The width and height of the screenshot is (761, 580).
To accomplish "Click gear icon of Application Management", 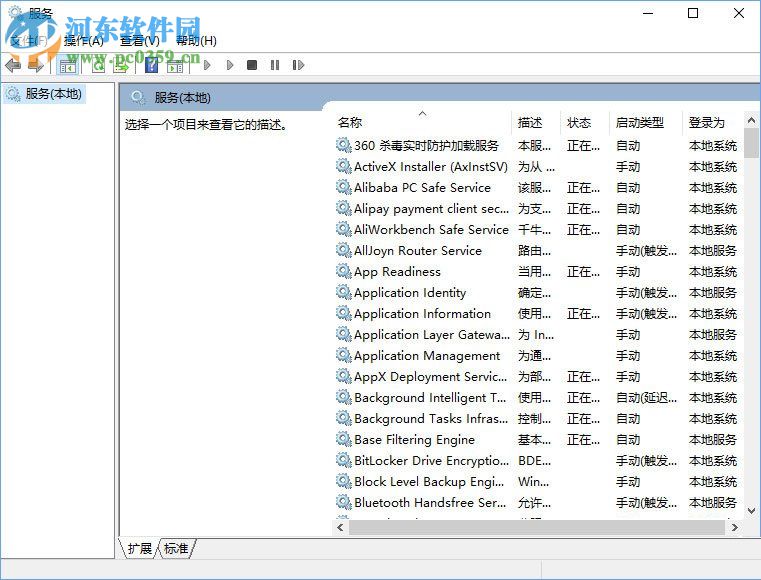I will click(344, 355).
